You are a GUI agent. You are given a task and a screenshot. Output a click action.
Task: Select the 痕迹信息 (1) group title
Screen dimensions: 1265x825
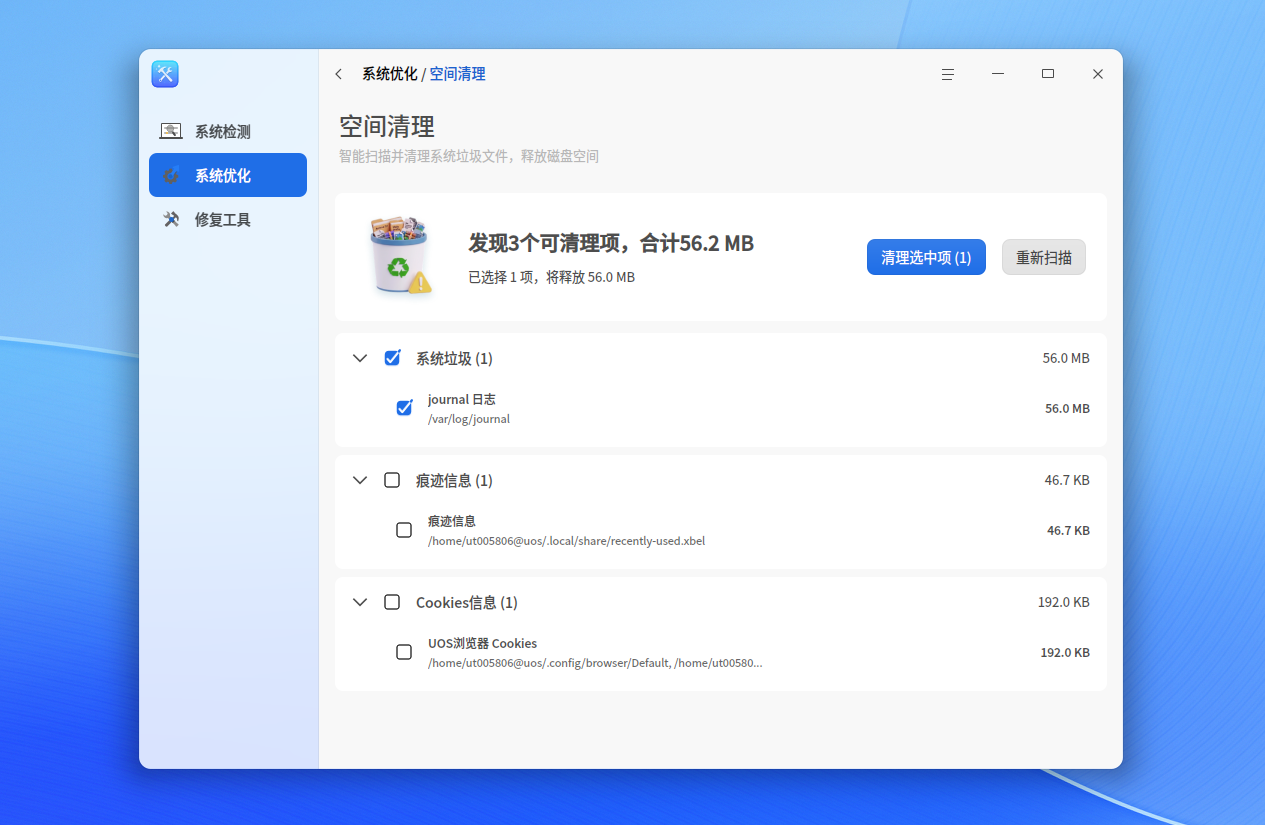tap(454, 480)
